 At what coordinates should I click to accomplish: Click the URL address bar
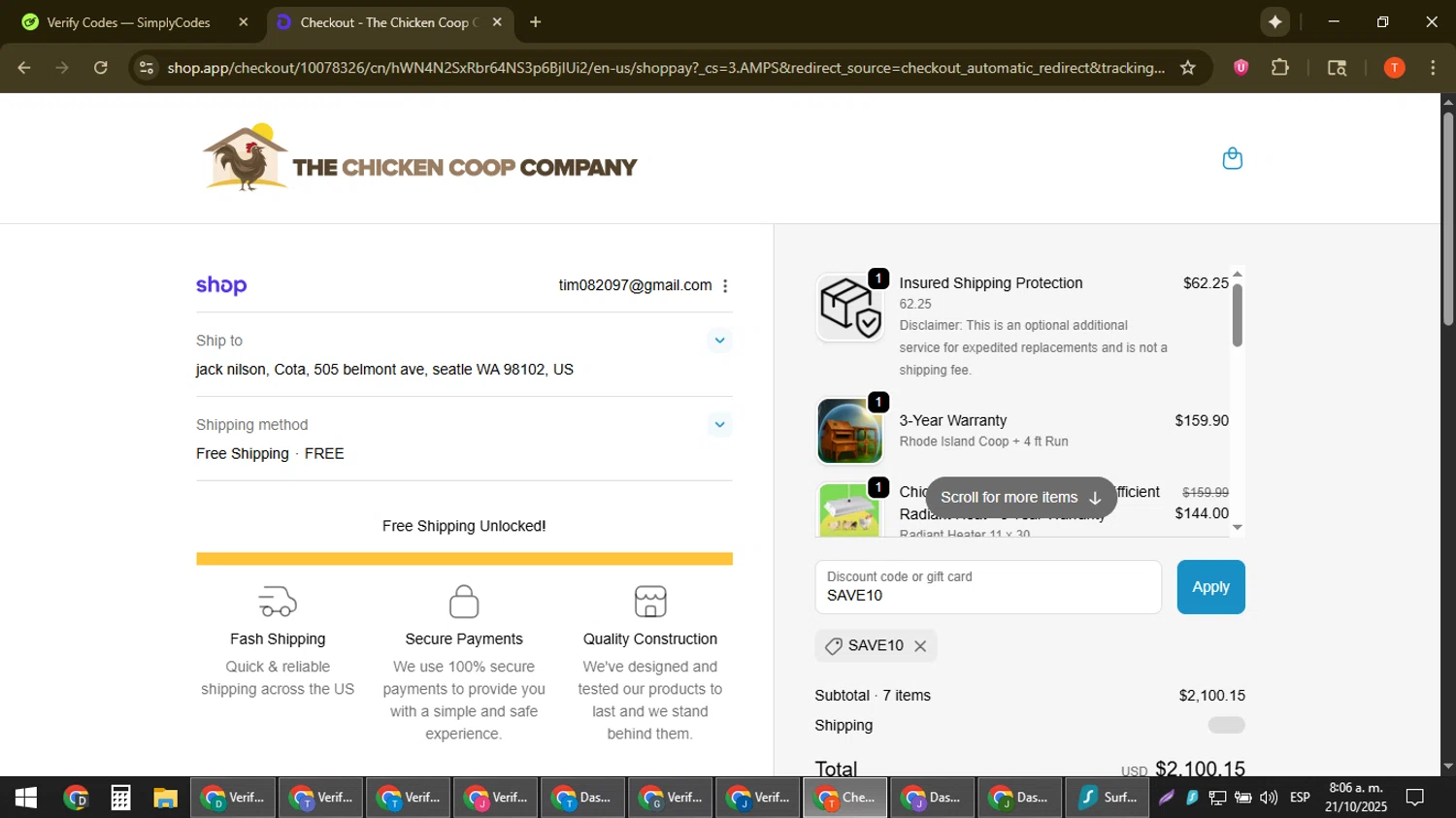pos(666,68)
